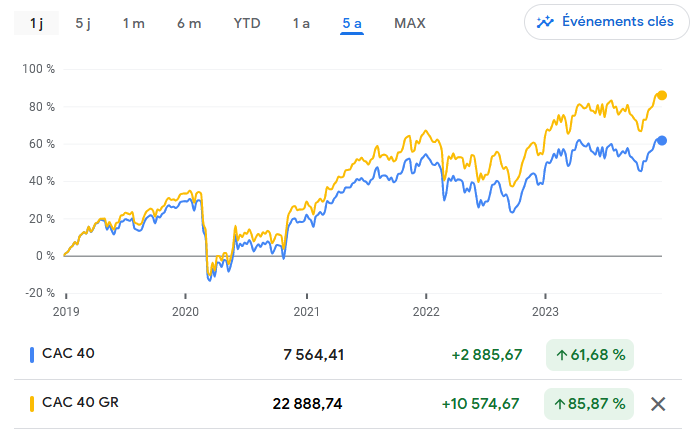Viewport: 698px width, 439px height.
Task: Click the yellow CAC 40 GR color marker
Action: [x=33, y=404]
